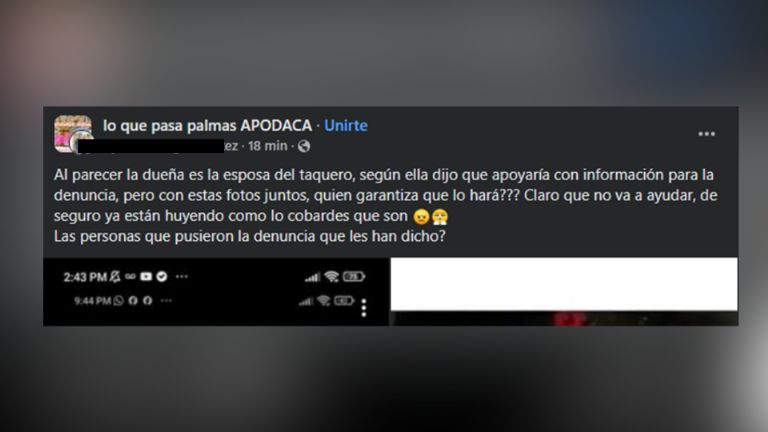Open the group profile picture avatar

pos(73,134)
